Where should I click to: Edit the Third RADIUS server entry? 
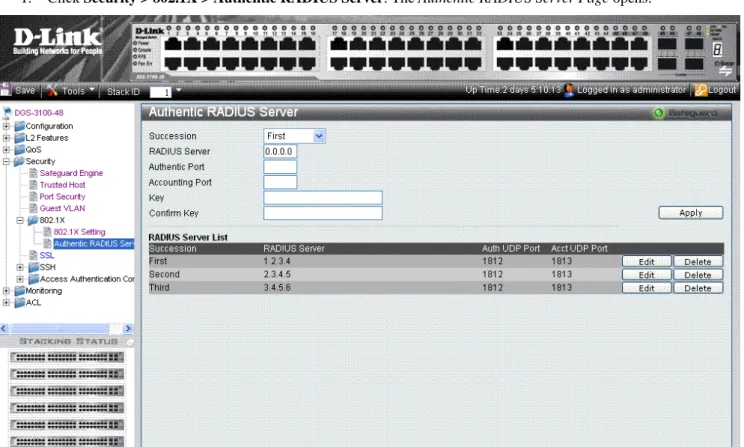(646, 288)
